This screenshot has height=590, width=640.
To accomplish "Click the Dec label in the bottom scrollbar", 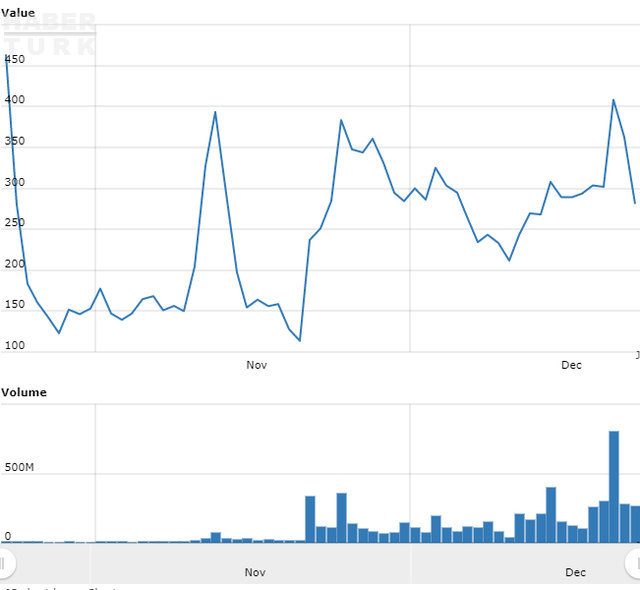I will (575, 573).
